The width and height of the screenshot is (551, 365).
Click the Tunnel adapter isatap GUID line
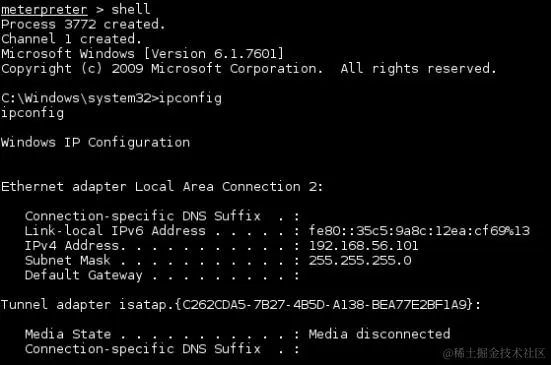coord(241,305)
